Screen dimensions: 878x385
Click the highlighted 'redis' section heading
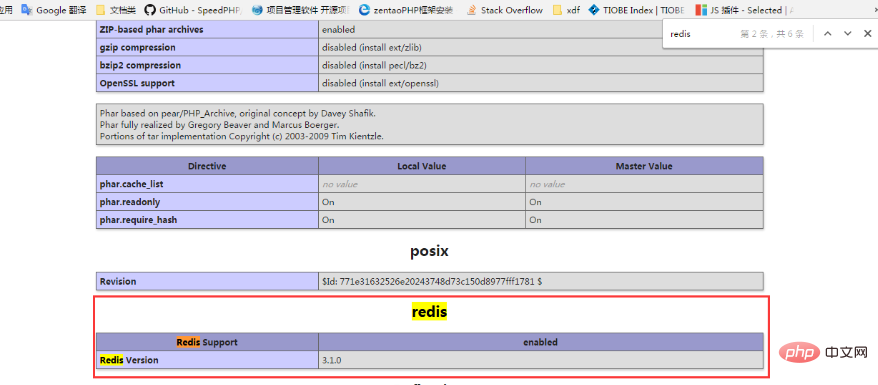(x=429, y=312)
